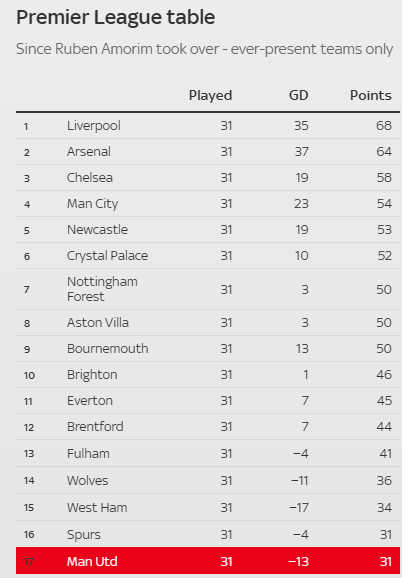
Task: Click the Man City team name
Action: (92, 204)
